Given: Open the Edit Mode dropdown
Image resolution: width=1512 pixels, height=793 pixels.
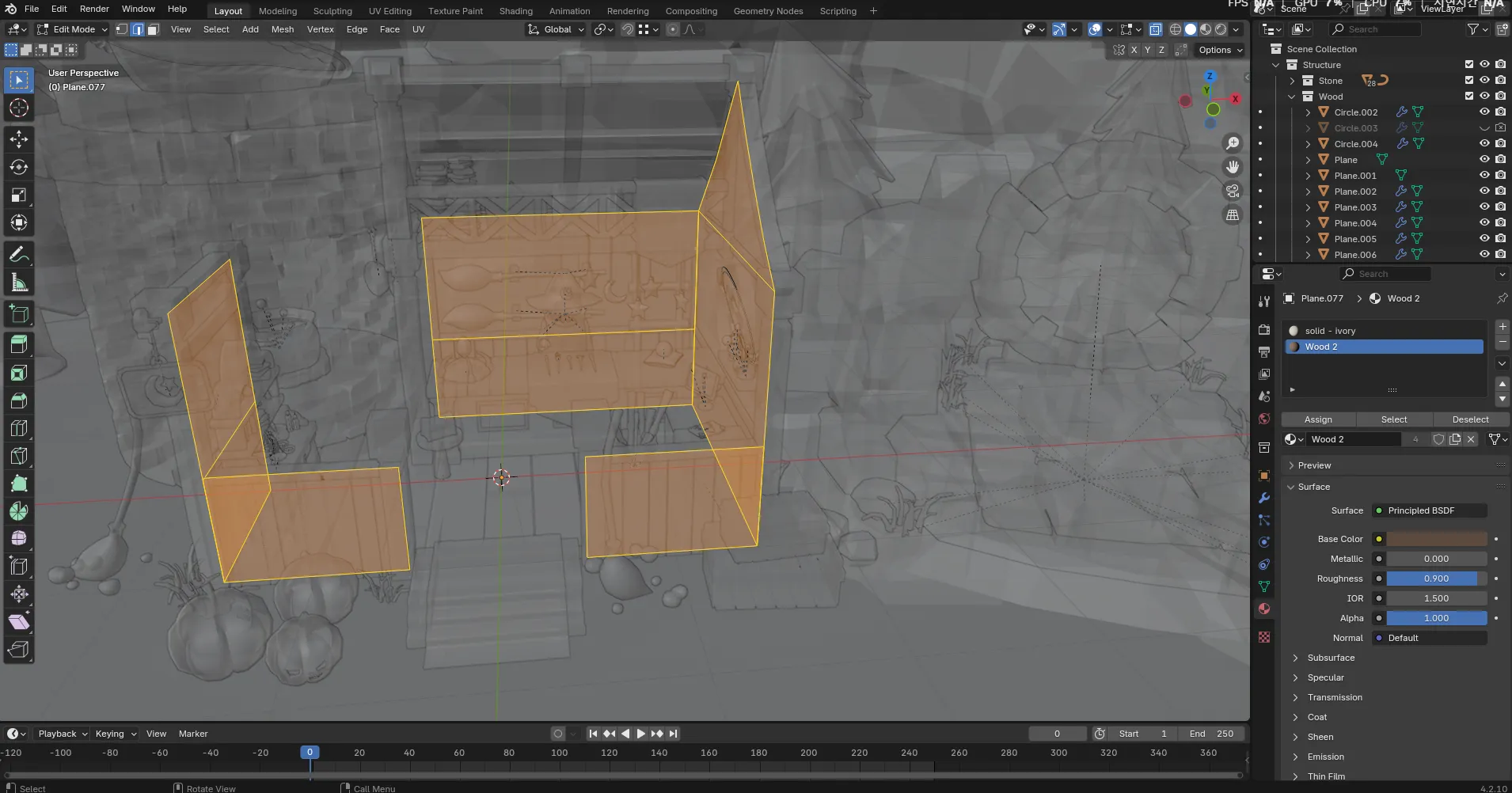Looking at the screenshot, I should pos(71,29).
